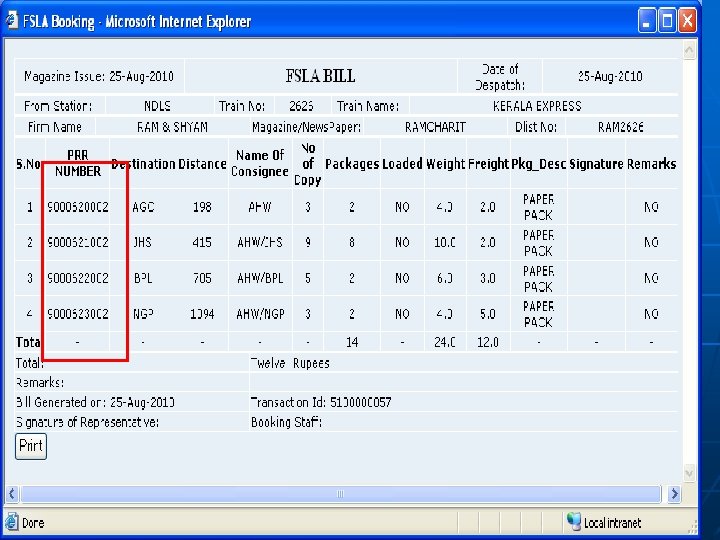
Task: Click the destination NGP cell
Action: (143, 314)
